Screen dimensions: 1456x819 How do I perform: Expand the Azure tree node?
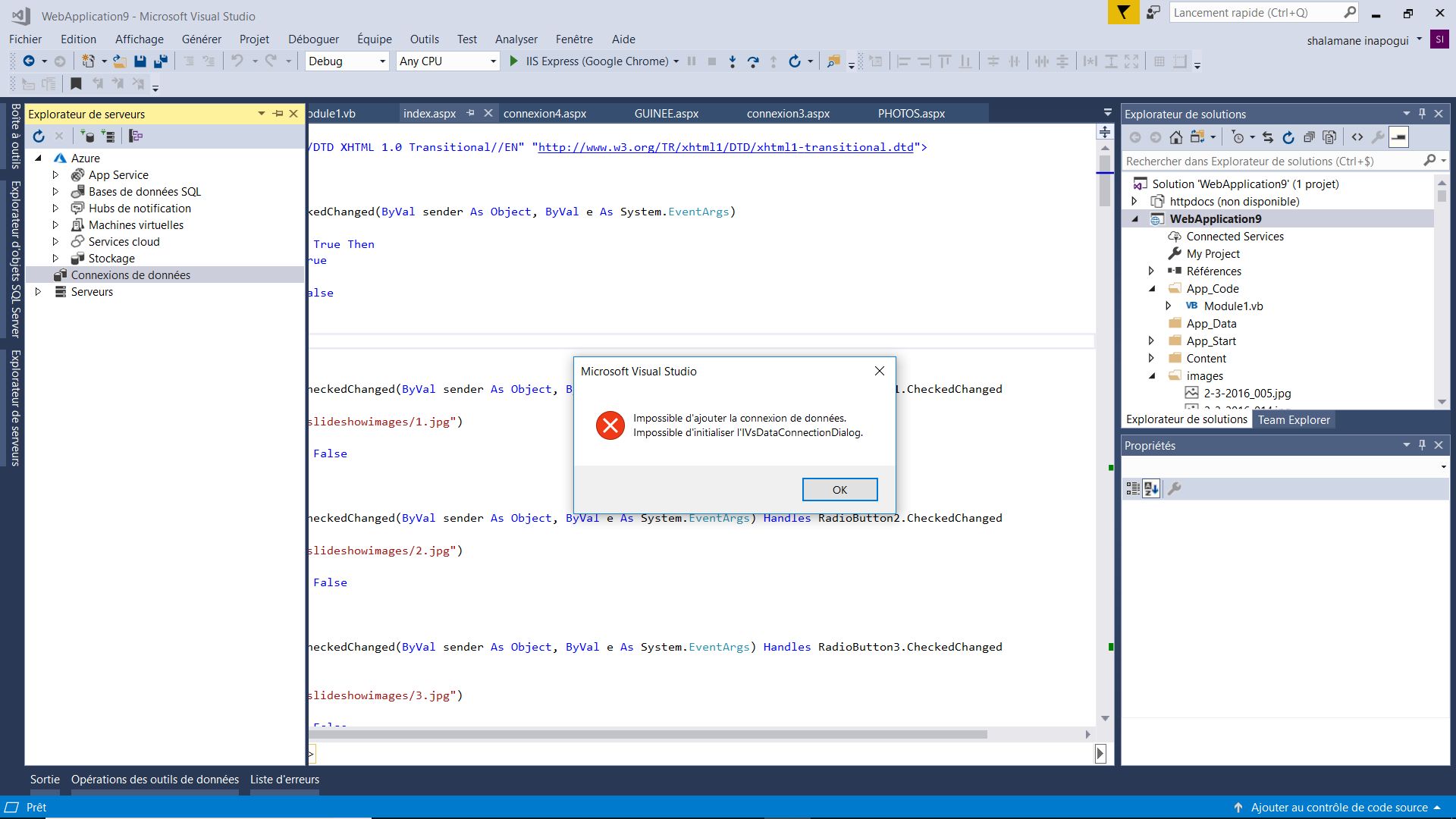coord(39,158)
